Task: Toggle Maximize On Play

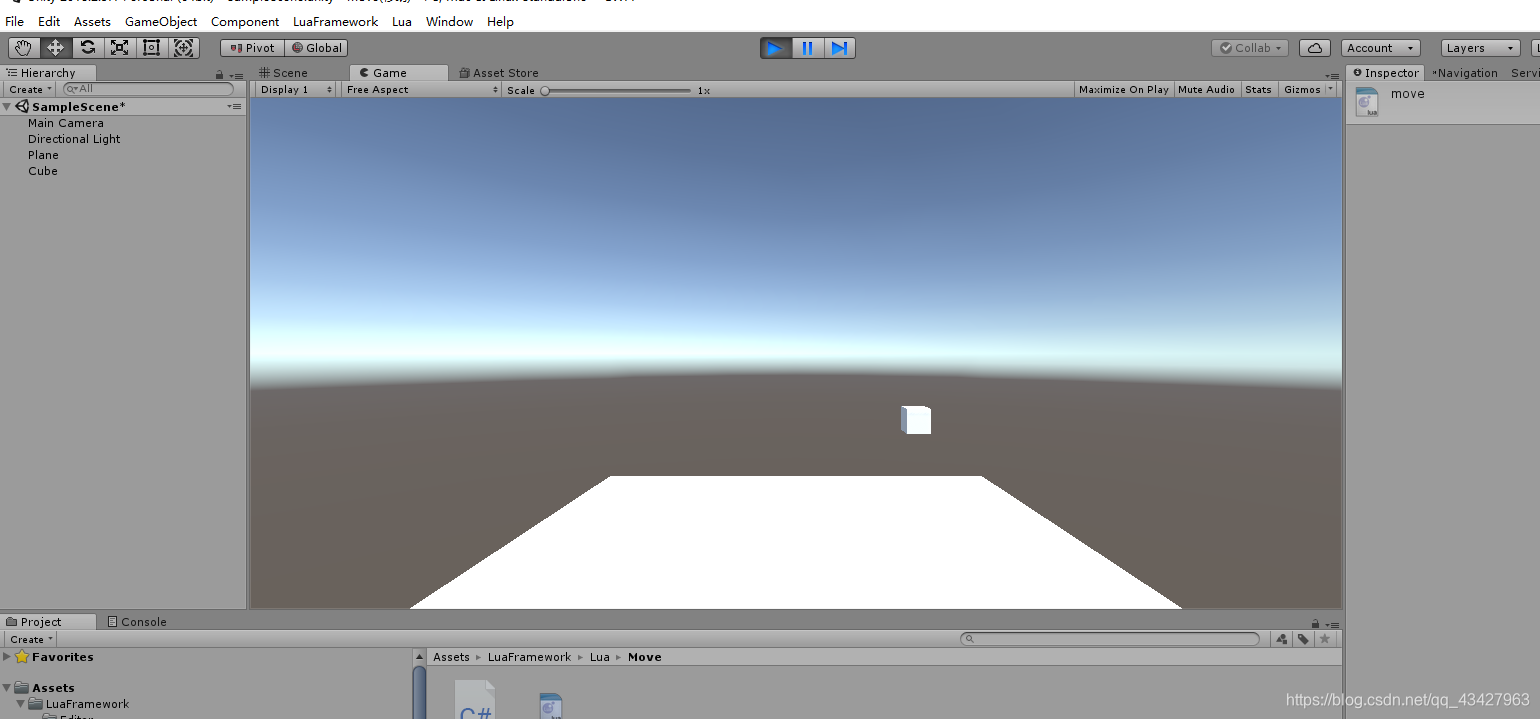Action: point(1124,89)
